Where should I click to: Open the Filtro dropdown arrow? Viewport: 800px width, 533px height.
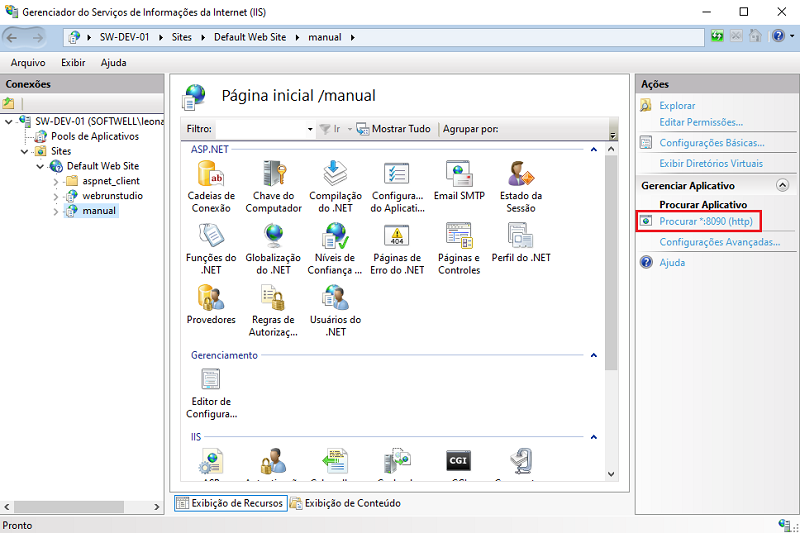coord(310,129)
